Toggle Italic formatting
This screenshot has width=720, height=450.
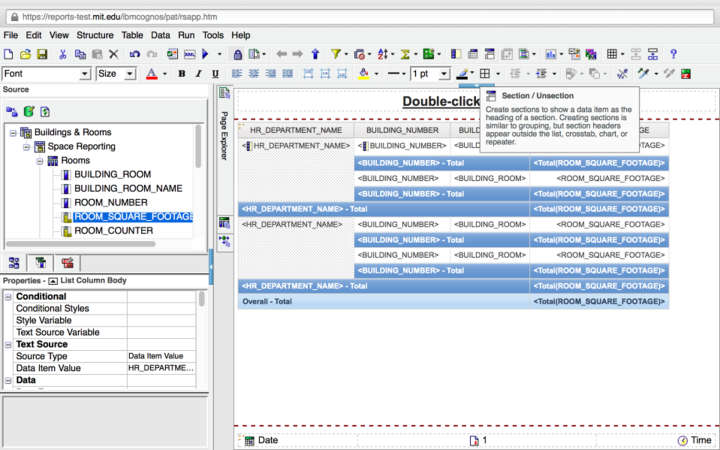199,74
